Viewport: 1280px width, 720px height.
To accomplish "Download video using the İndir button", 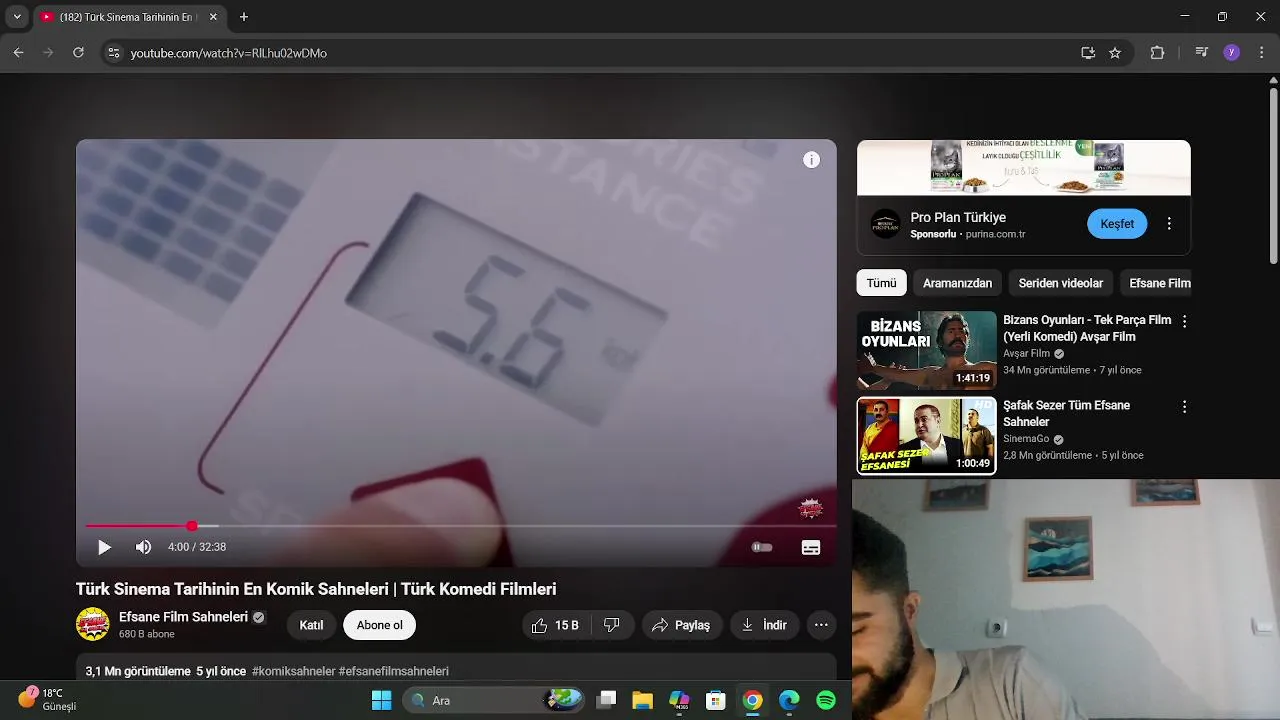I will click(764, 625).
